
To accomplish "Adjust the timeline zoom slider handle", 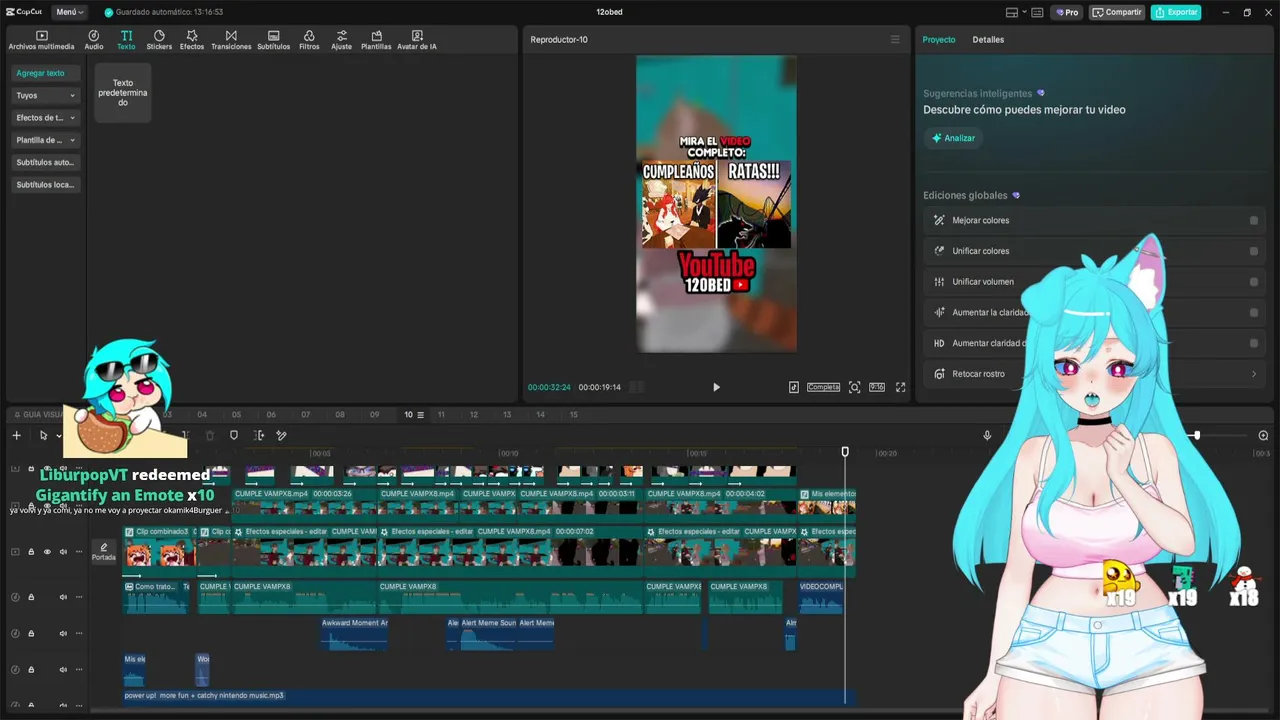I will point(1196,435).
